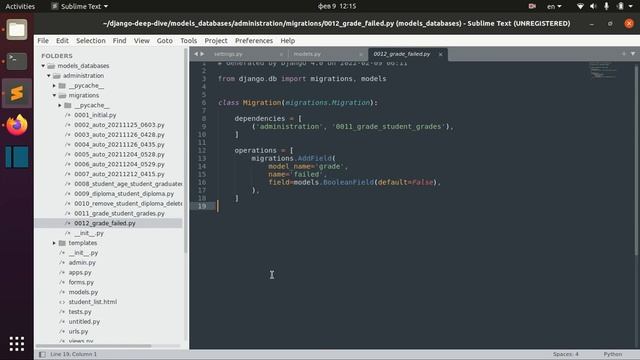Screen dimensions: 640x360
Task: Click the microphone indicator icon
Action: pos(607,6)
